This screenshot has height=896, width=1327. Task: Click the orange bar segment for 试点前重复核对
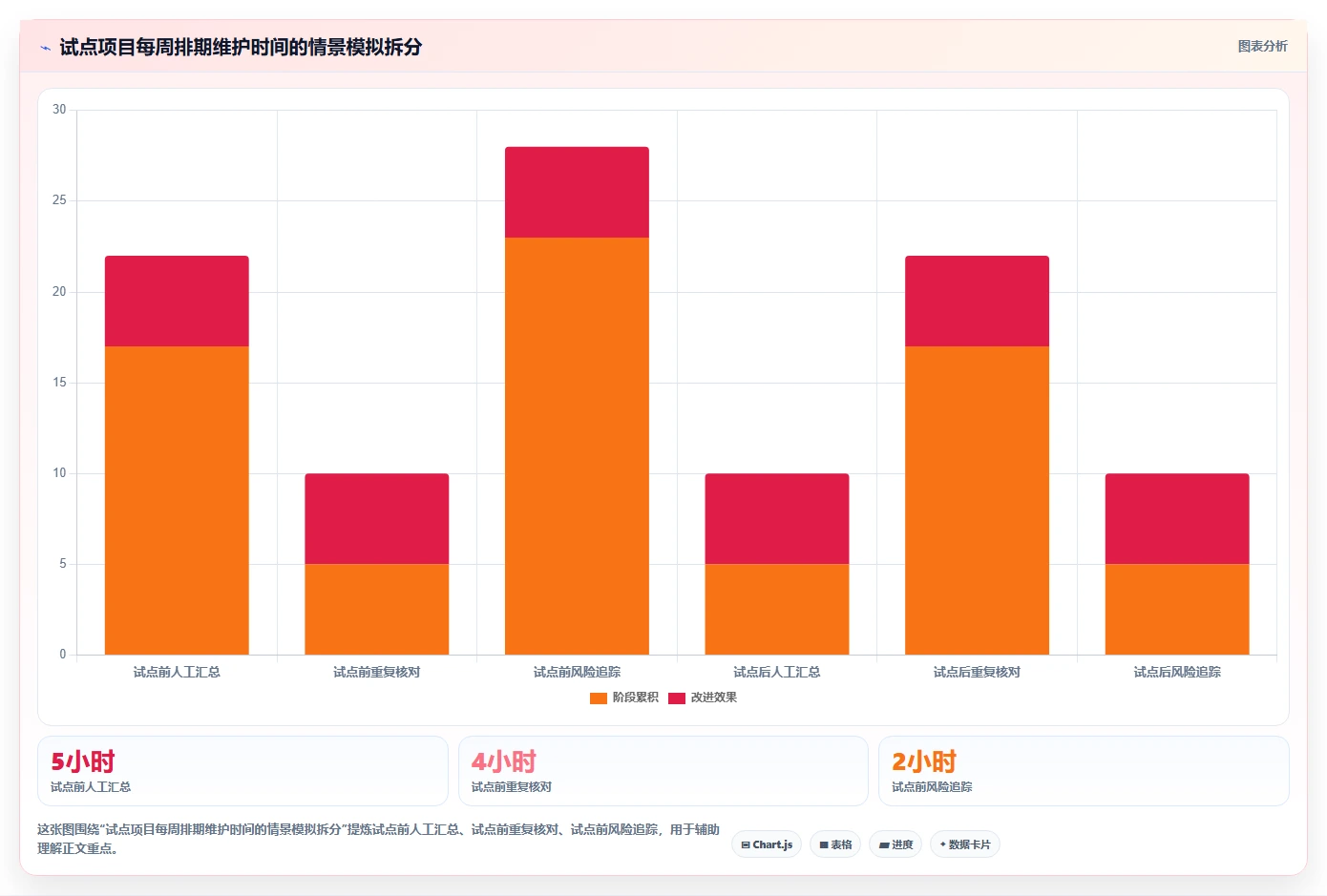[377, 609]
